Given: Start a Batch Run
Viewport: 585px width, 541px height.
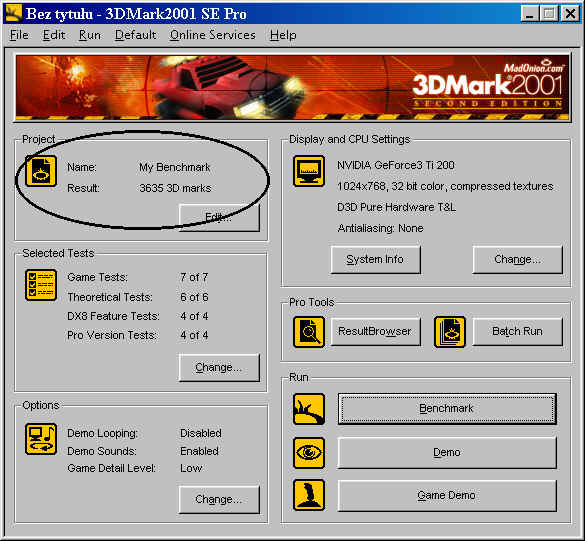Looking at the screenshot, I should [517, 332].
